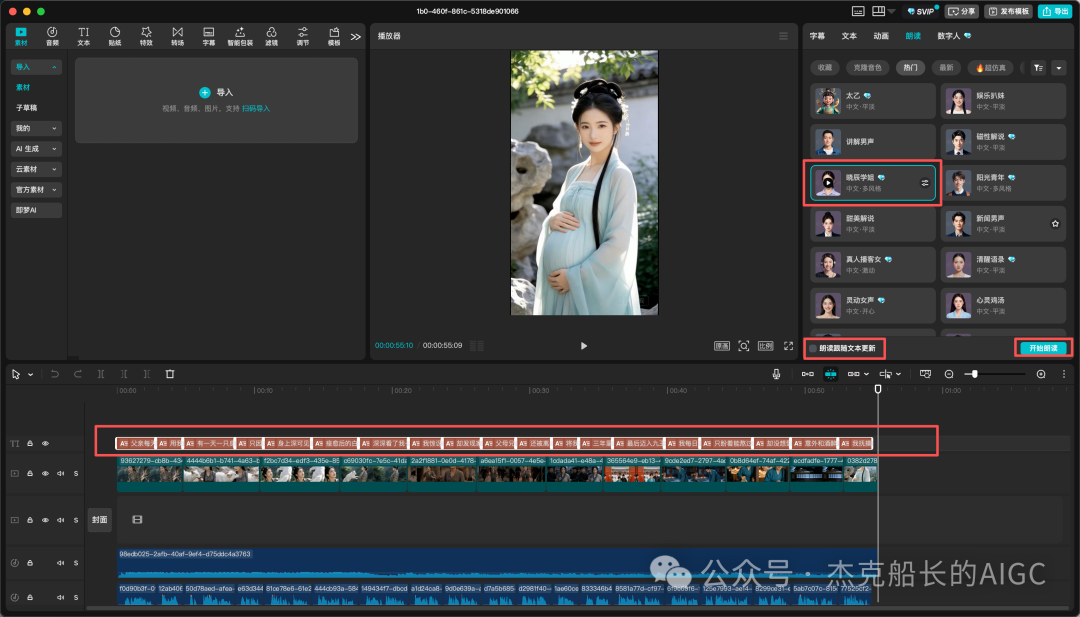Mute the audio track f0d90b3f
This screenshot has width=1080, height=617.
tap(60, 598)
